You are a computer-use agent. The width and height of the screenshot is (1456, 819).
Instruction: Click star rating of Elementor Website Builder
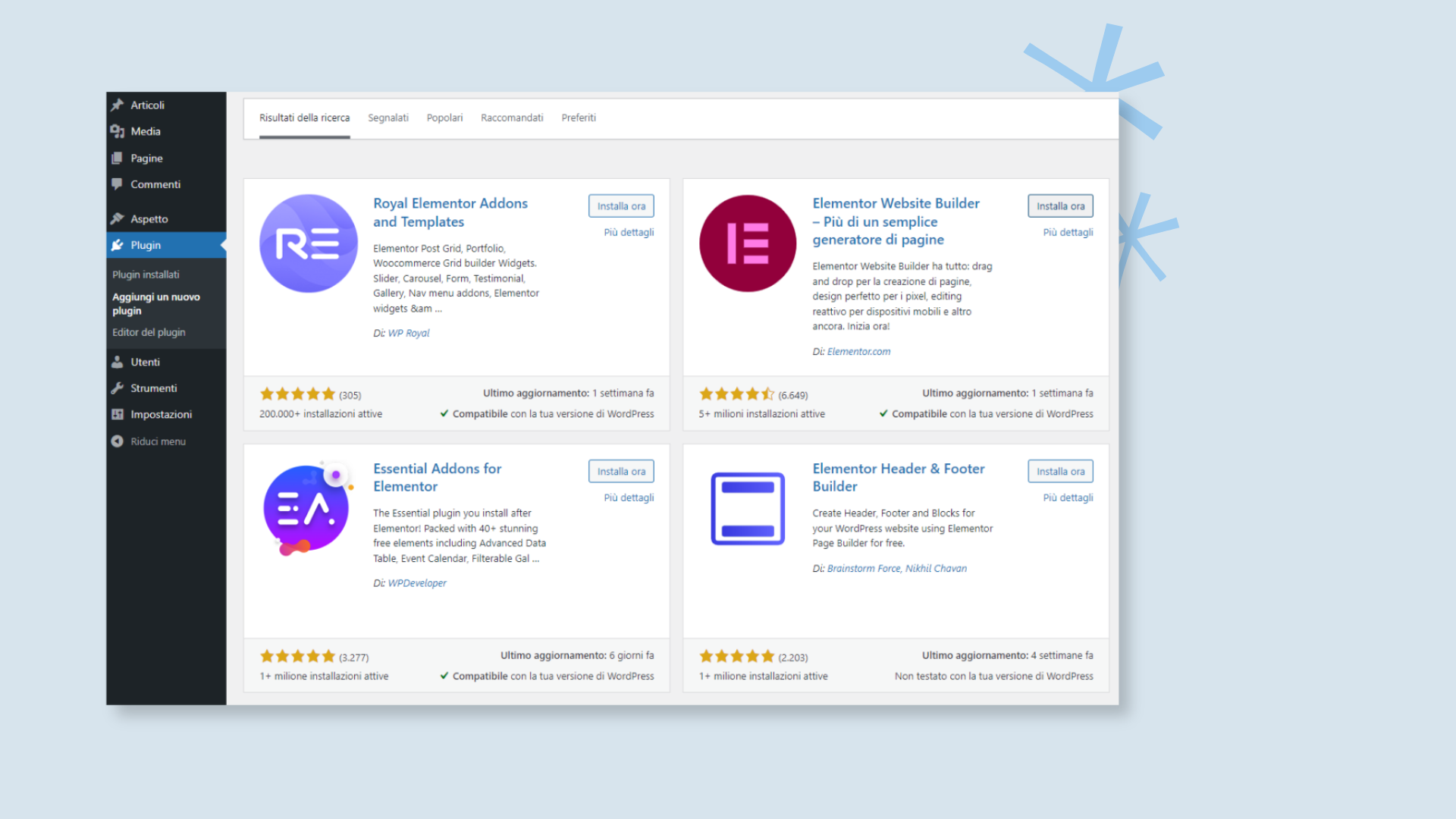point(736,394)
